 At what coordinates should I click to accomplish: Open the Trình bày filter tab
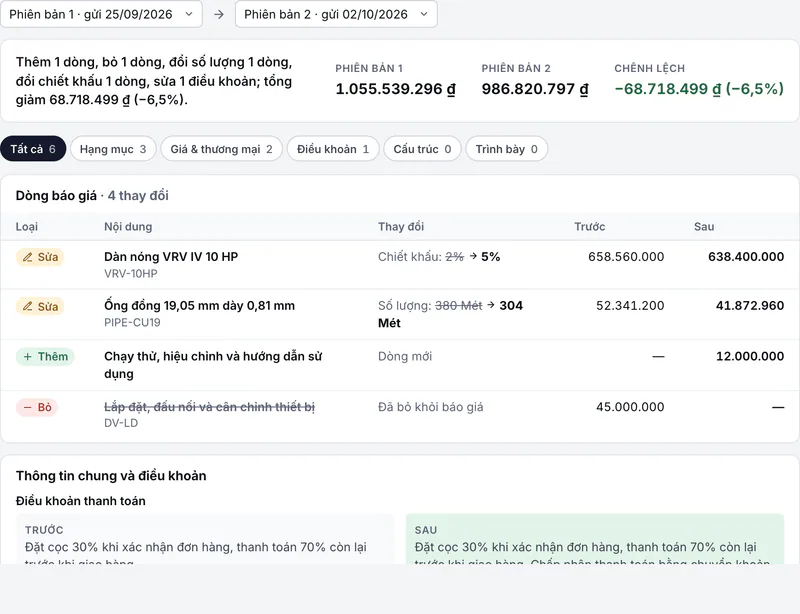[506, 149]
